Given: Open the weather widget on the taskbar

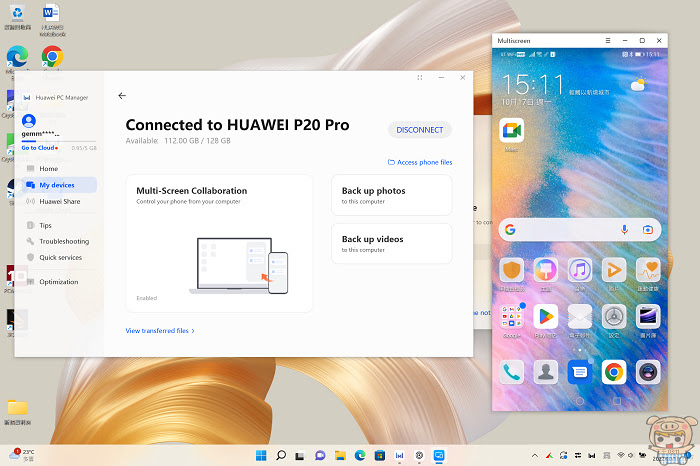Looking at the screenshot, I should [x=22, y=455].
